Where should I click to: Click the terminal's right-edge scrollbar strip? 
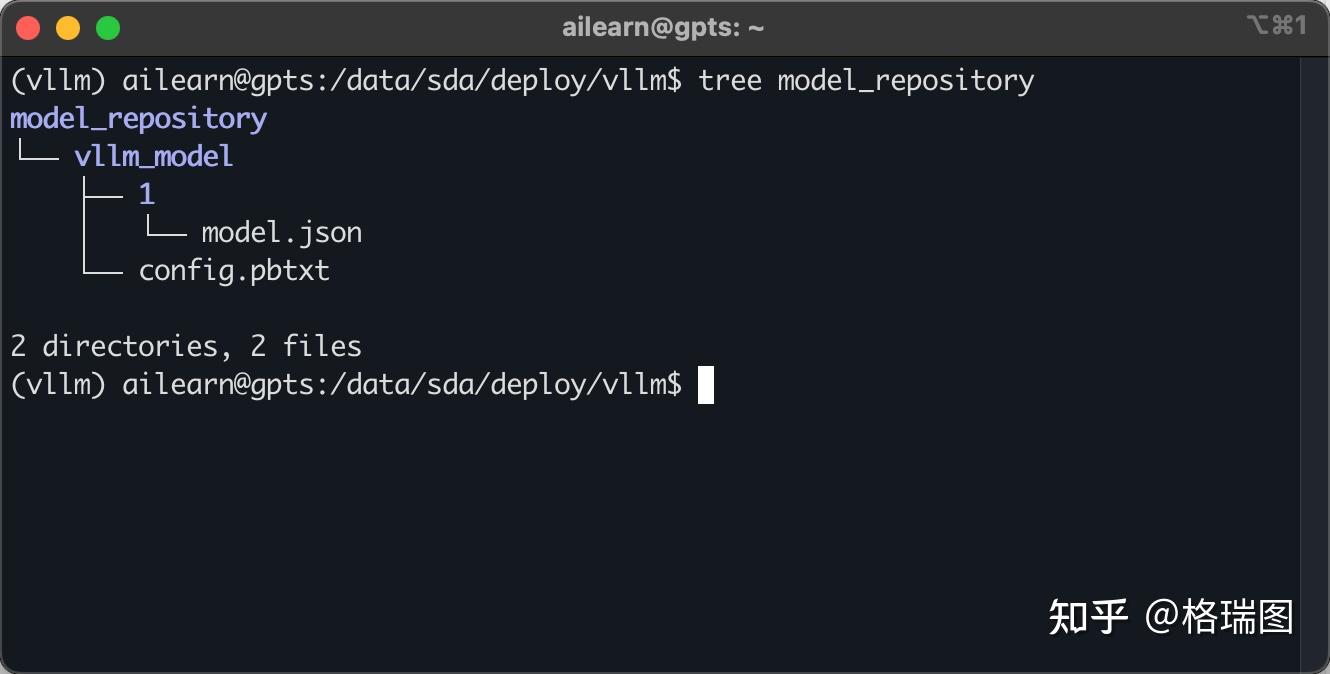tap(1313, 360)
